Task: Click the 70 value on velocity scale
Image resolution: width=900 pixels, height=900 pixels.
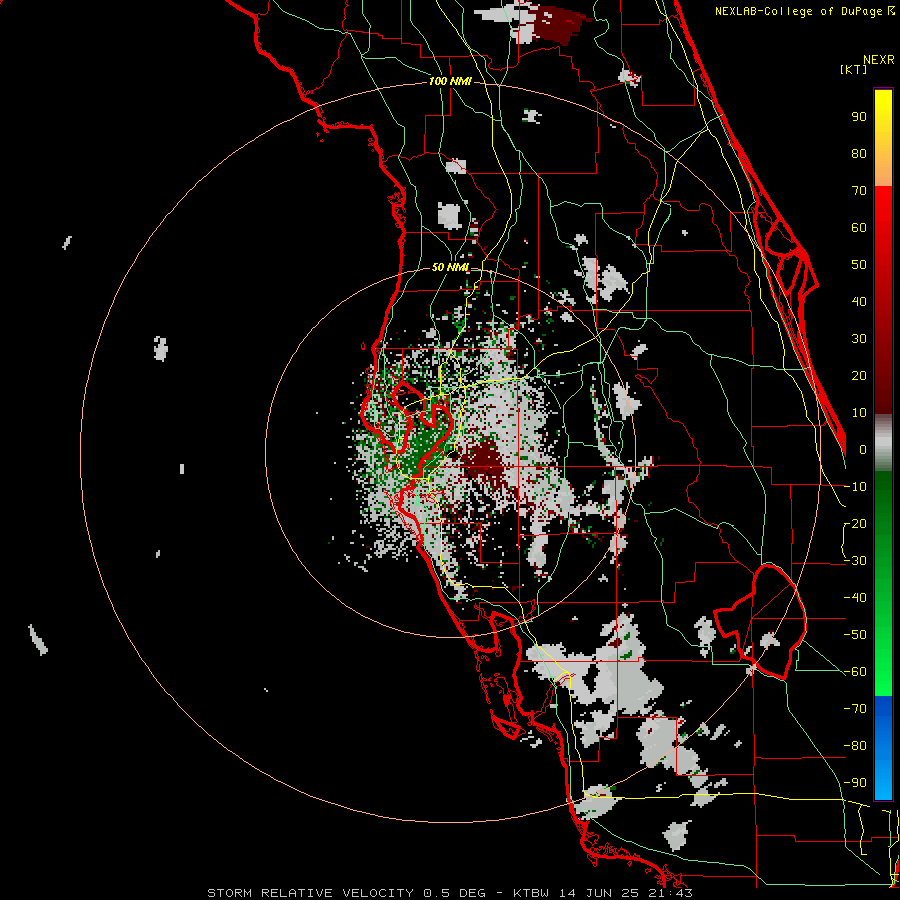Action: [x=859, y=191]
